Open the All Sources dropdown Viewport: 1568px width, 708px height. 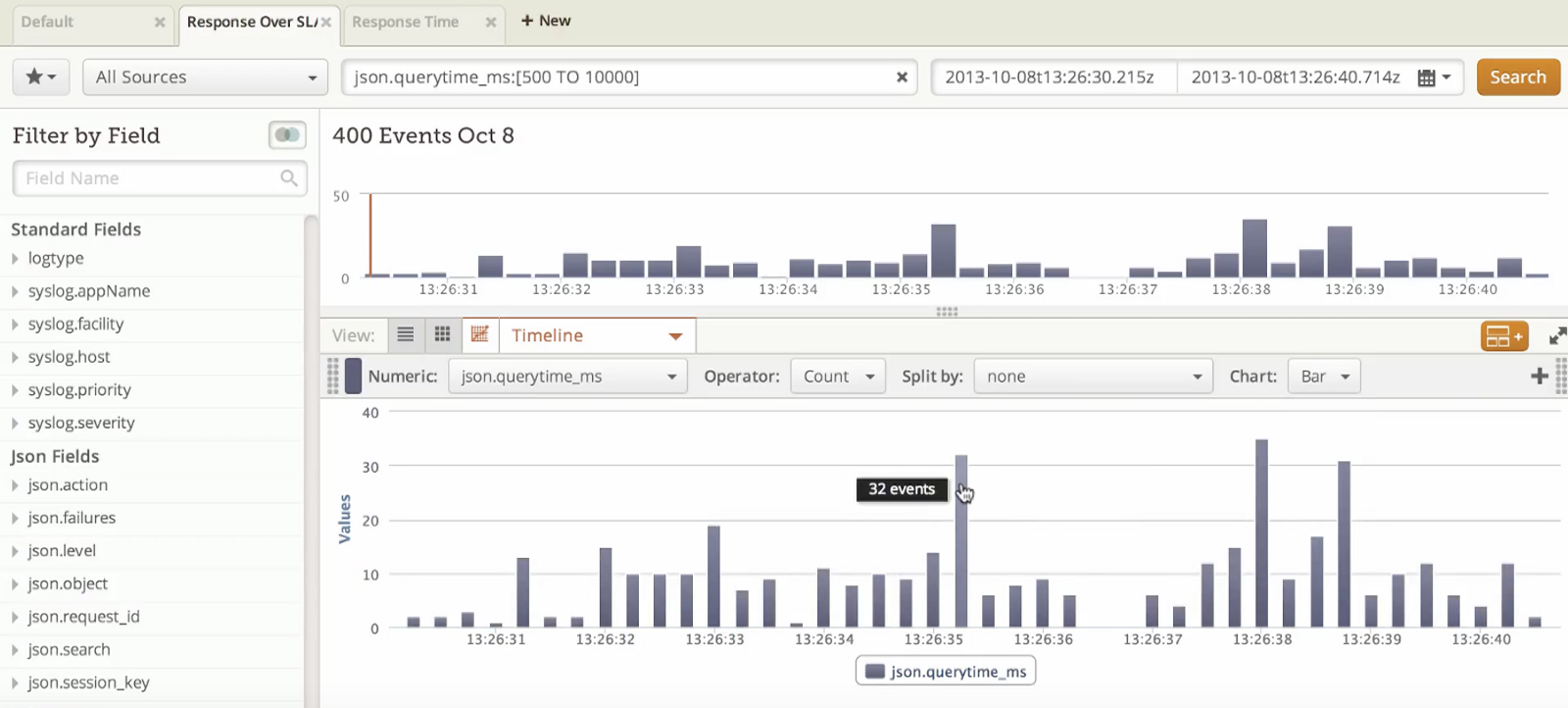[205, 77]
